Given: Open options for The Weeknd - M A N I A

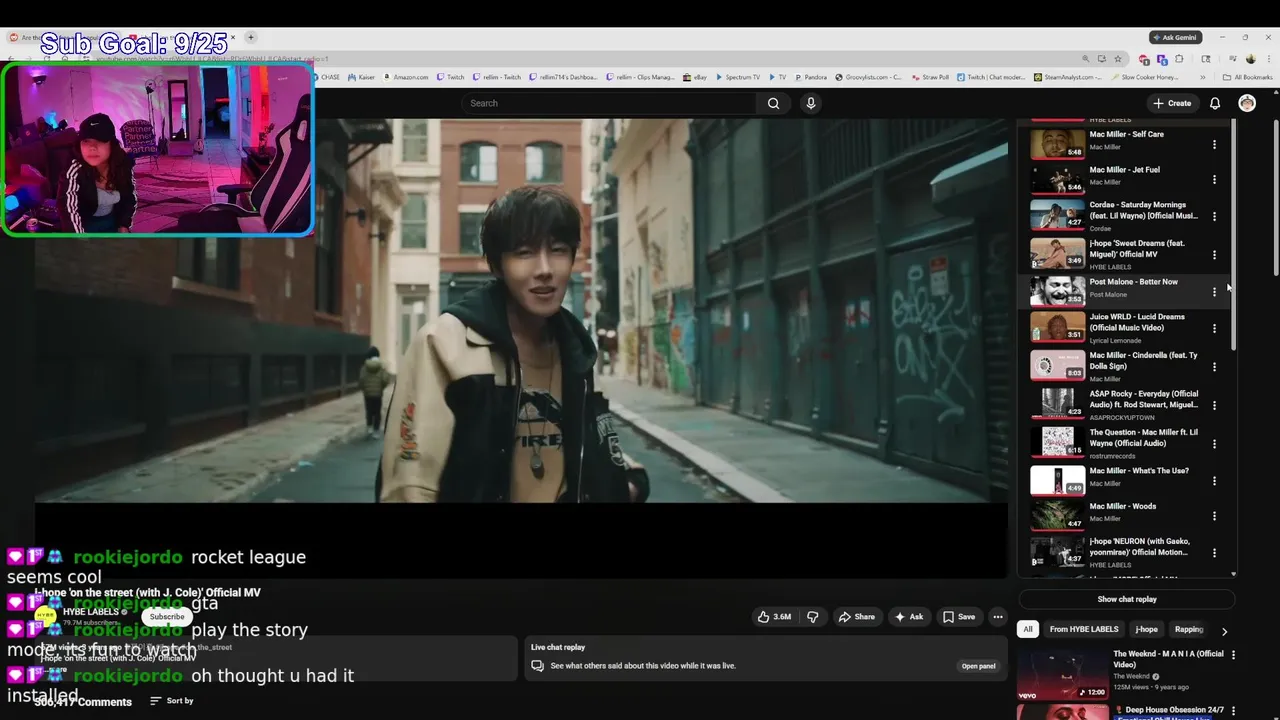Looking at the screenshot, I should point(1233,655).
